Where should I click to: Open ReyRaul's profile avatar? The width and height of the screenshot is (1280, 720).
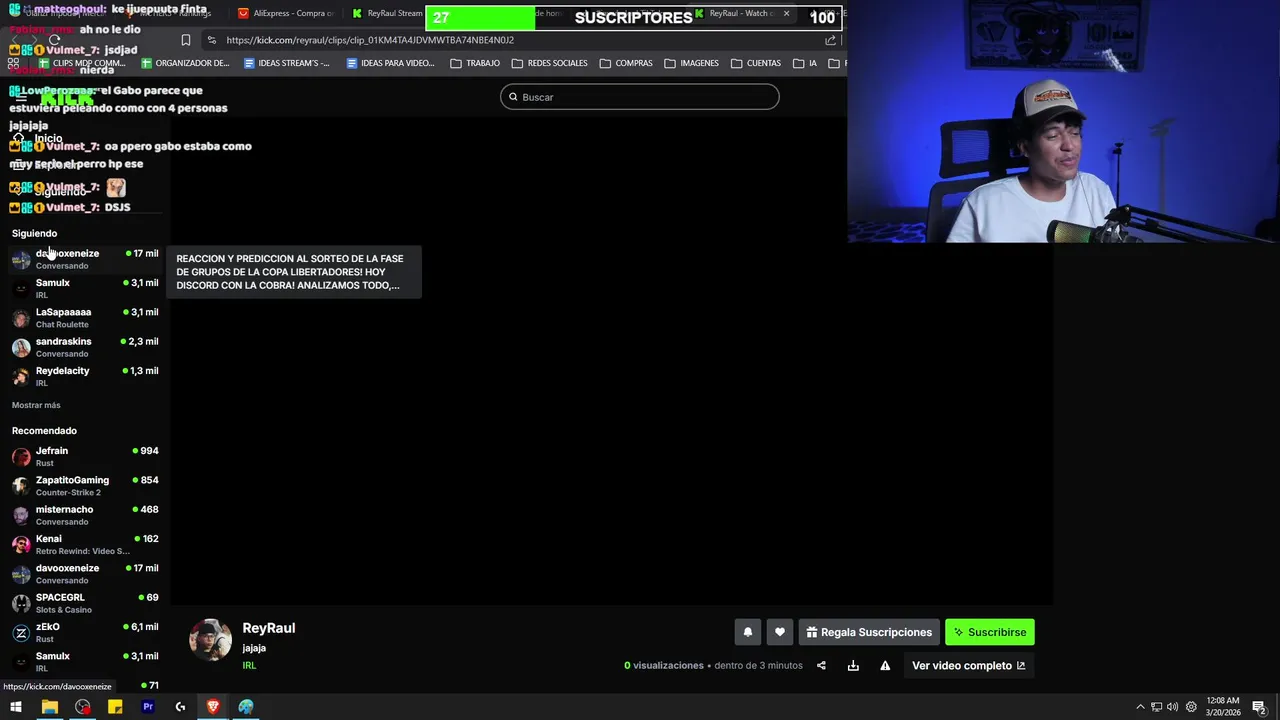click(210, 640)
